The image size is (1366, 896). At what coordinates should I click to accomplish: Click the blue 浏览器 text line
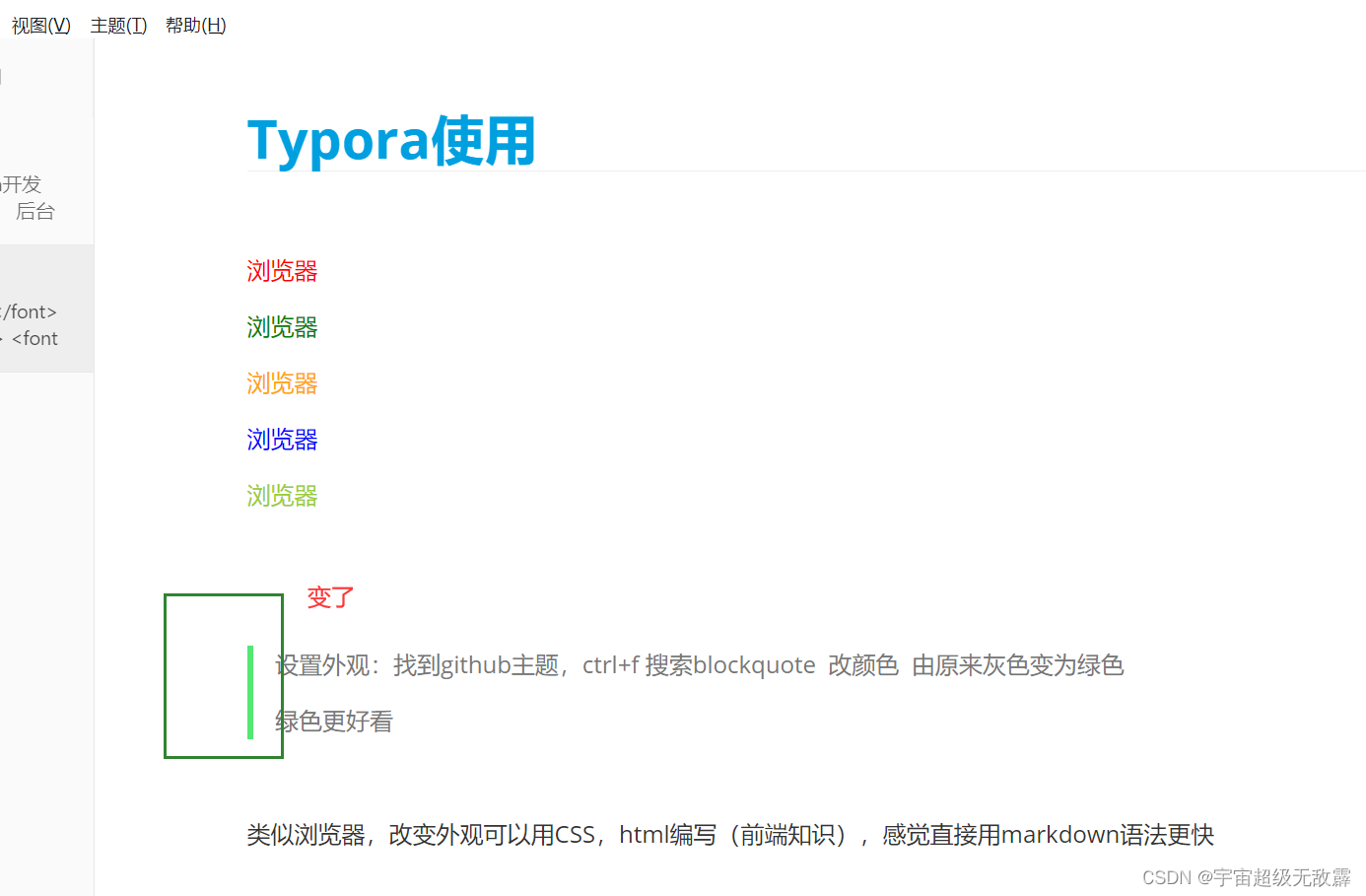tap(281, 440)
